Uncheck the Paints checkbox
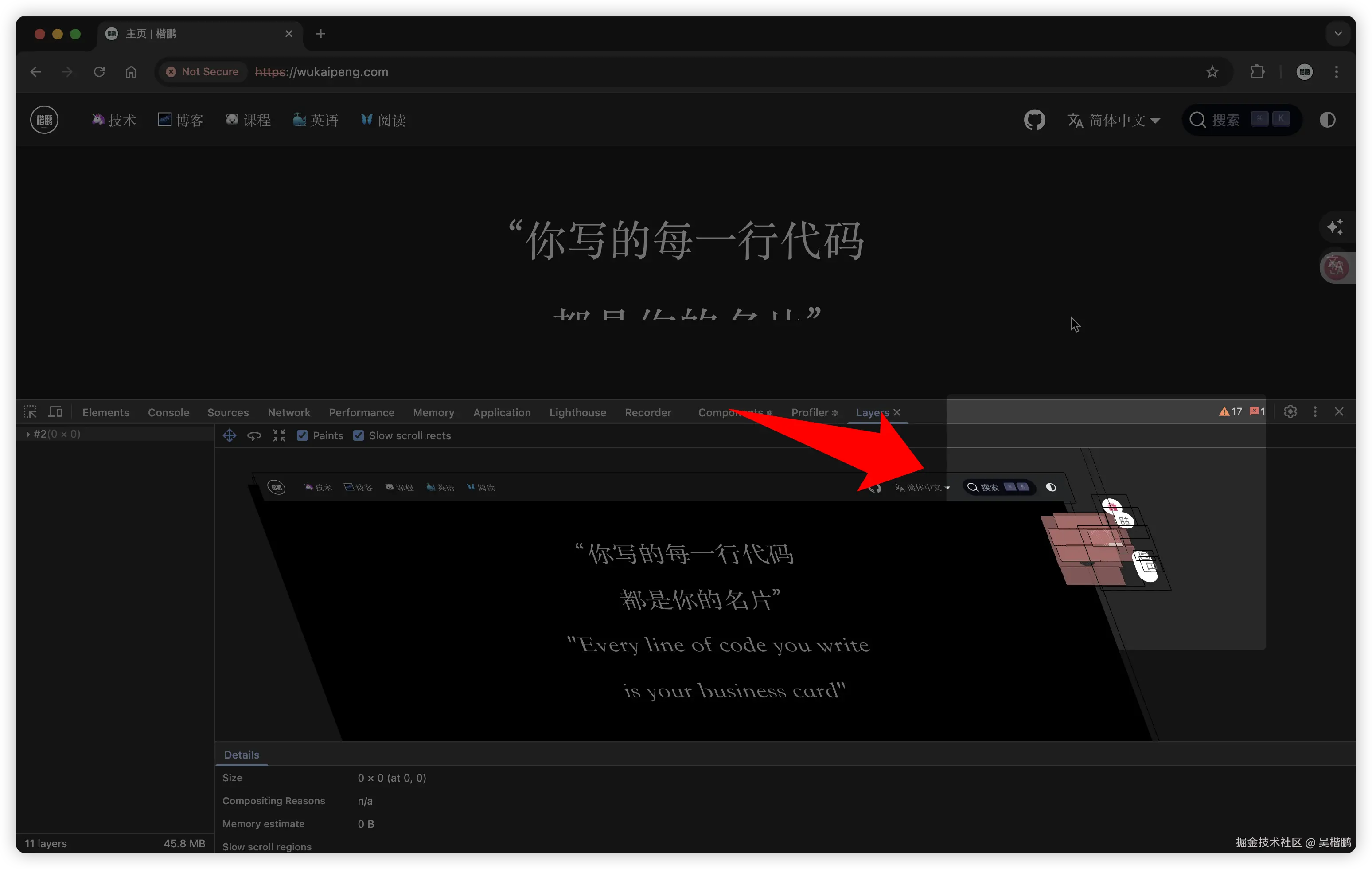Screen dimensions: 1372x869 [303, 435]
